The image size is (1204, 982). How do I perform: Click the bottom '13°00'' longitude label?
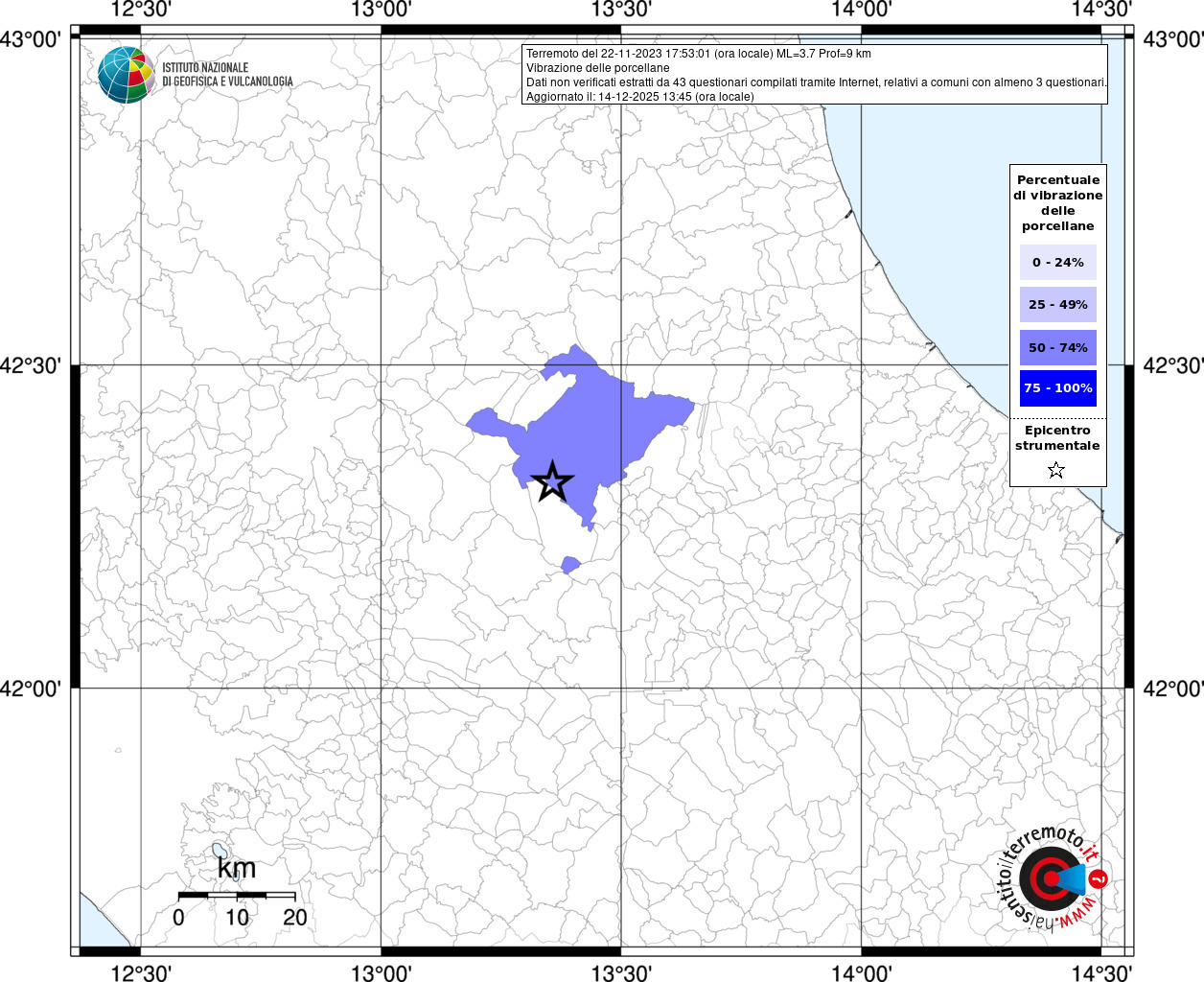[x=382, y=972]
